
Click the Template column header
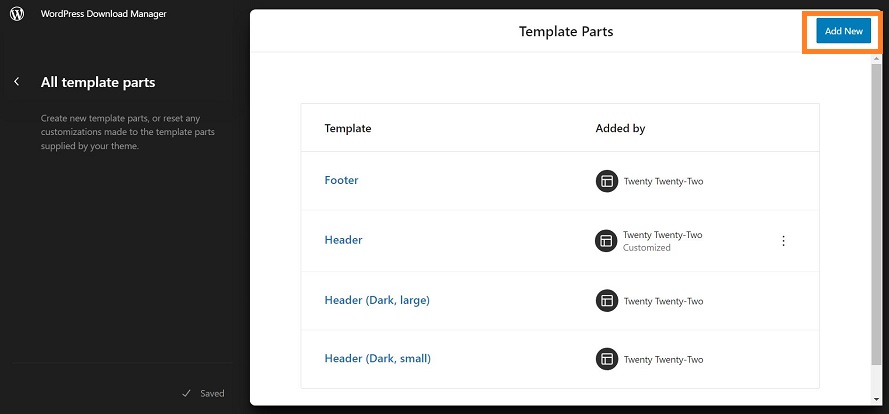point(348,128)
